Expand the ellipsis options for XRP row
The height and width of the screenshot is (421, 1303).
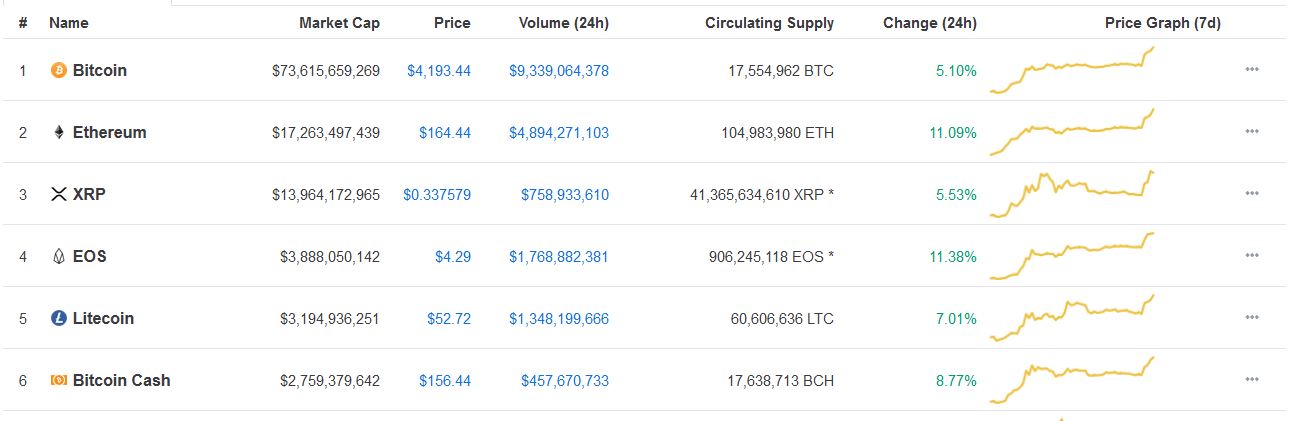pos(1252,194)
